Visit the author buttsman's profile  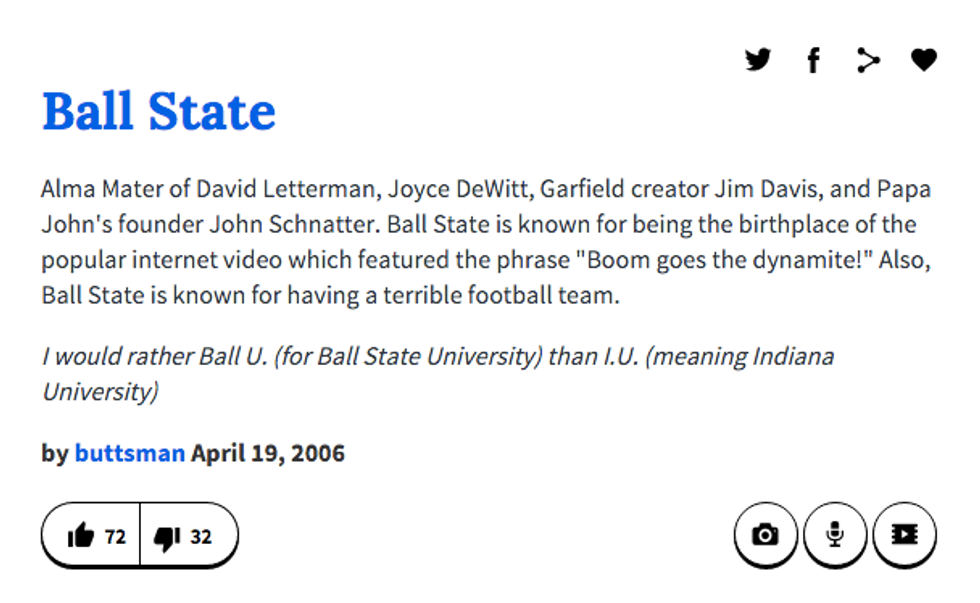129,453
